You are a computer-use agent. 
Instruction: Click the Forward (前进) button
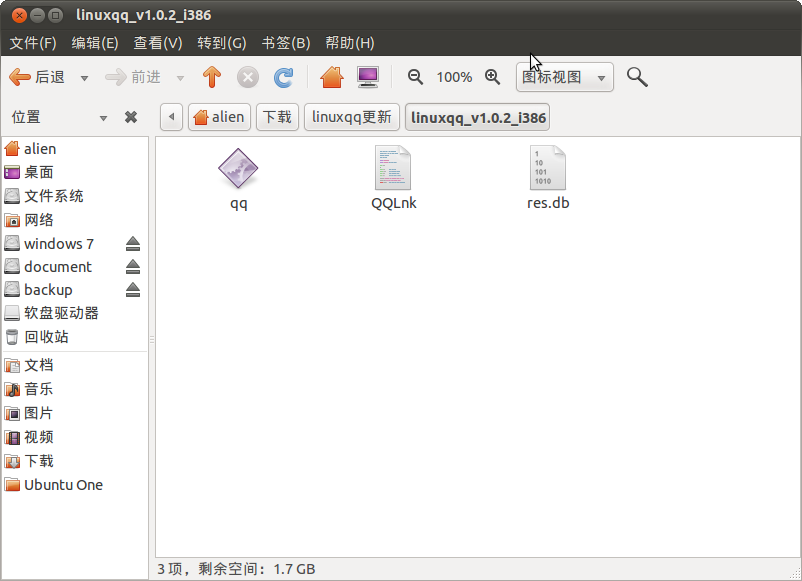click(133, 77)
